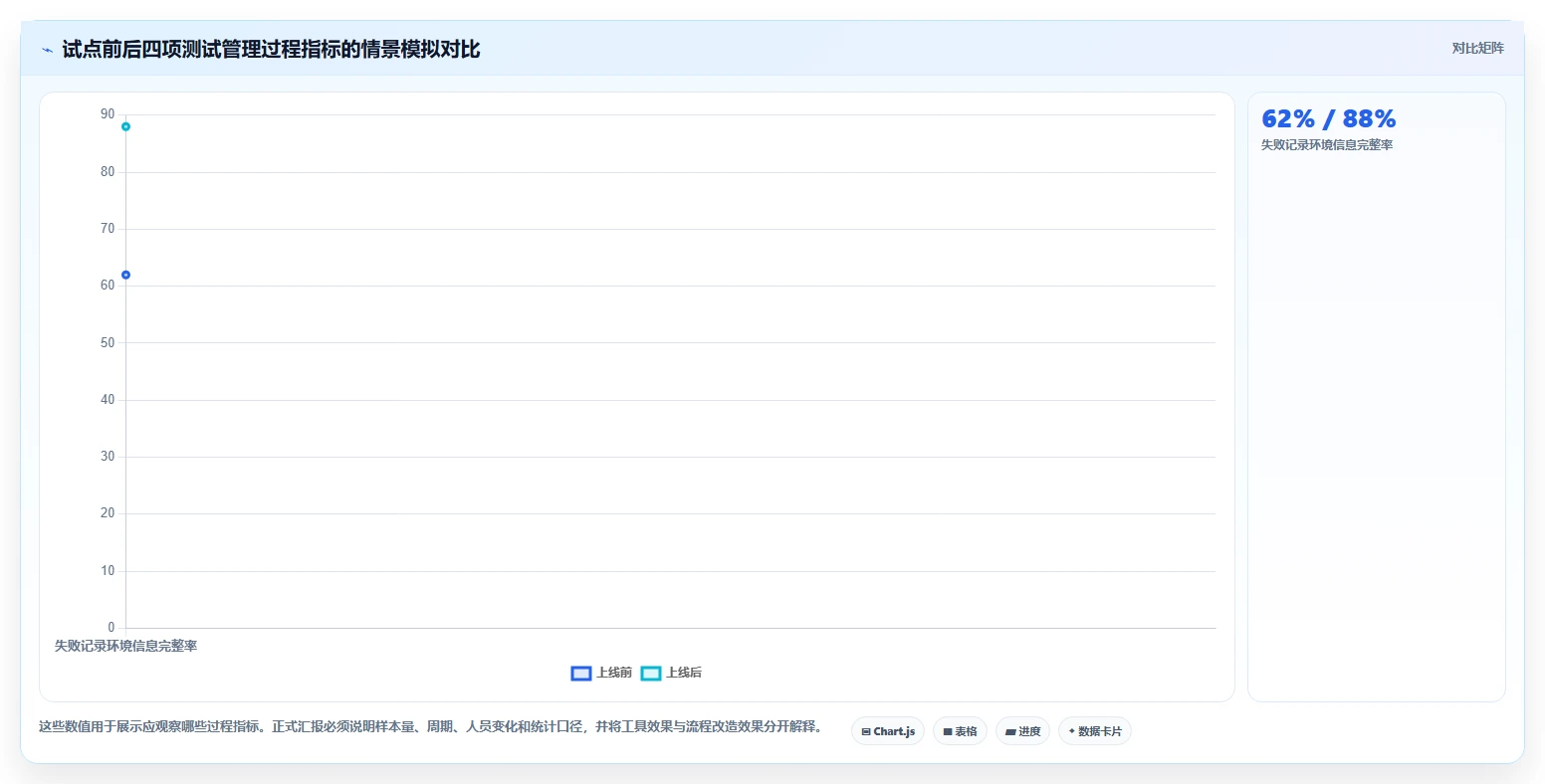Screen dimensions: 1545x784
Task: Click the icon inside the Chart.js tag
Action: (866, 731)
